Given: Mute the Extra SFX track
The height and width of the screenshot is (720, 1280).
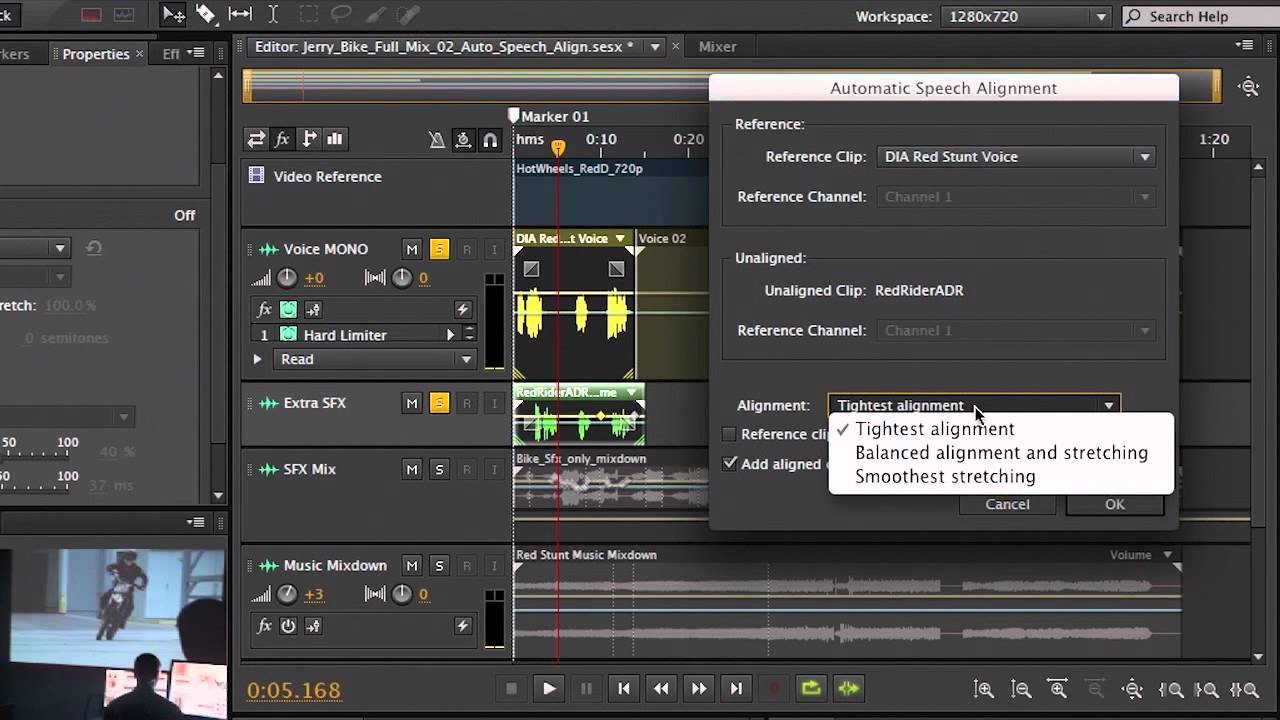Looking at the screenshot, I should pyautogui.click(x=412, y=403).
